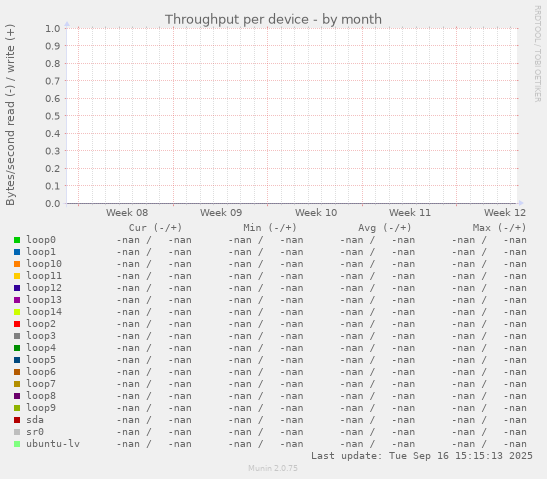The width and height of the screenshot is (547, 479).
Task: Select the loop12 legend label
Action: [44, 288]
